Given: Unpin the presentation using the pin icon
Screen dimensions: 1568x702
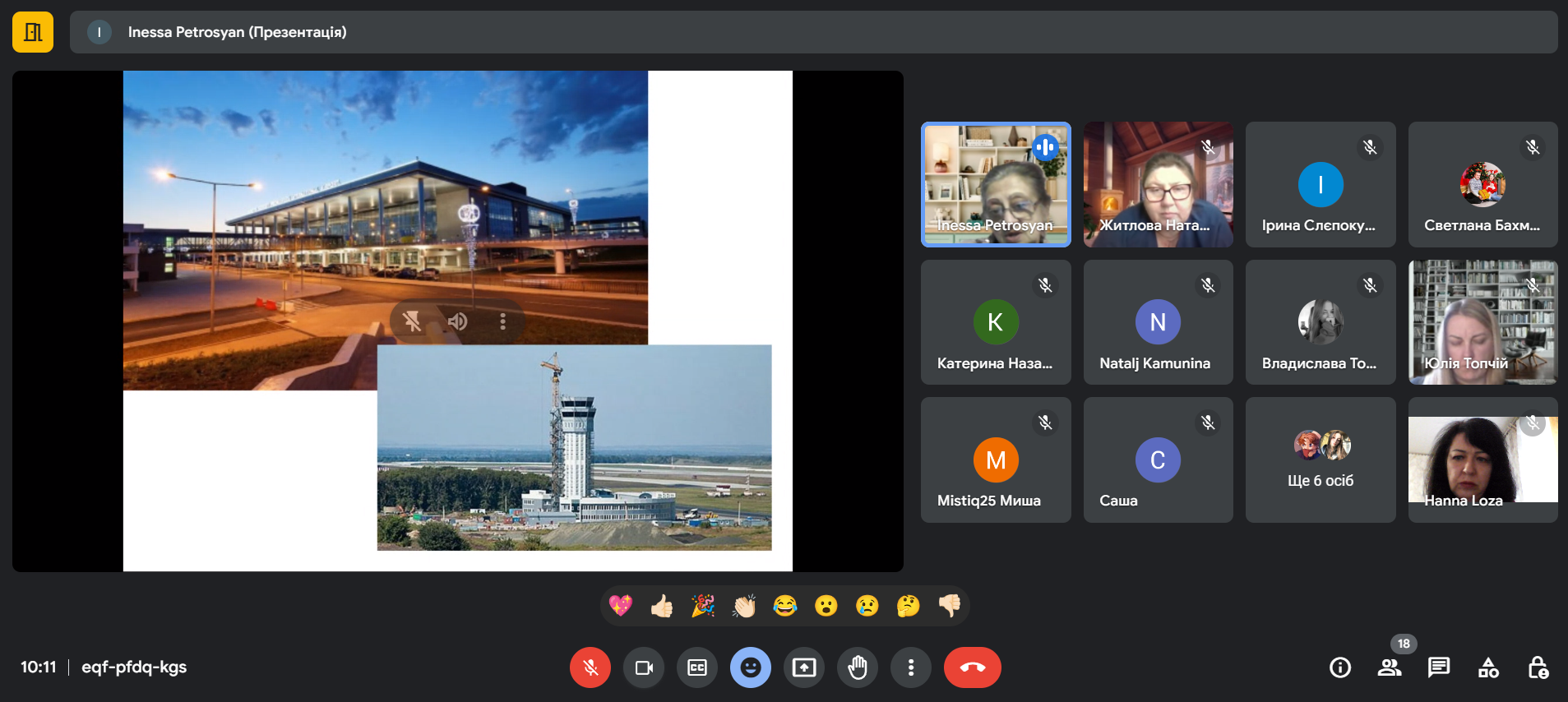Looking at the screenshot, I should (412, 321).
